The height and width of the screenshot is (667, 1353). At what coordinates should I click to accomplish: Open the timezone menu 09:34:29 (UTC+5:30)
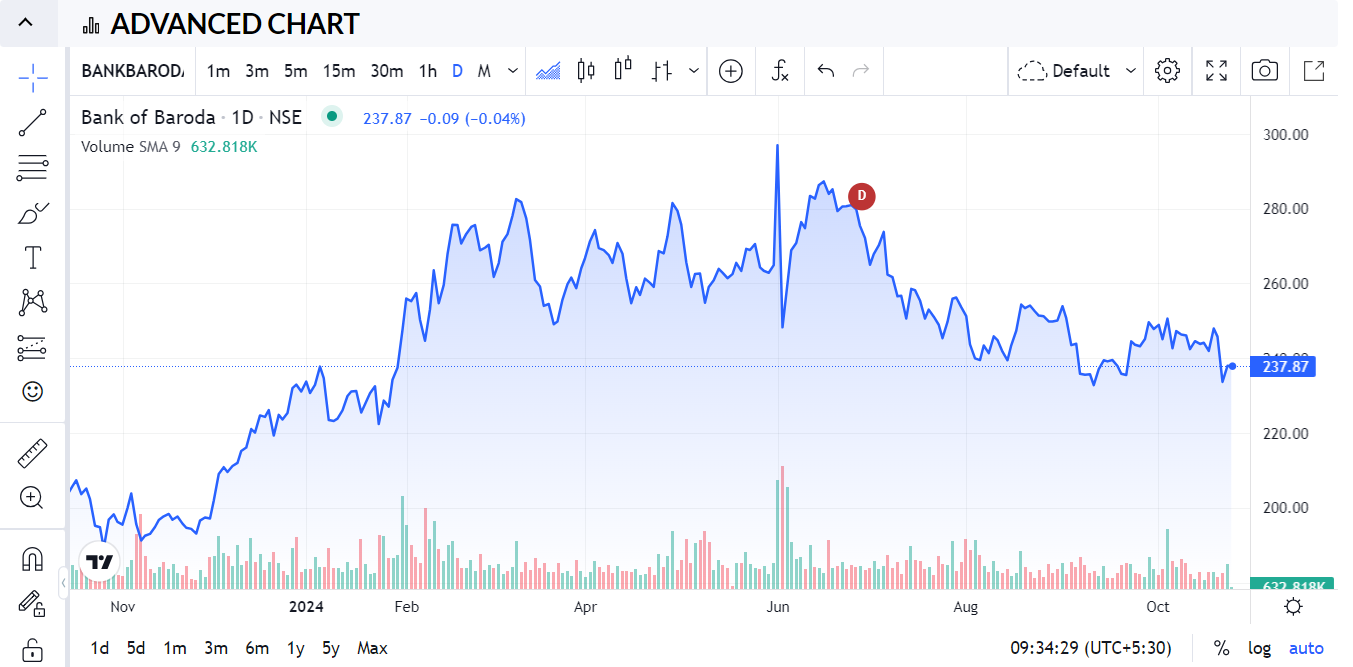1090,648
